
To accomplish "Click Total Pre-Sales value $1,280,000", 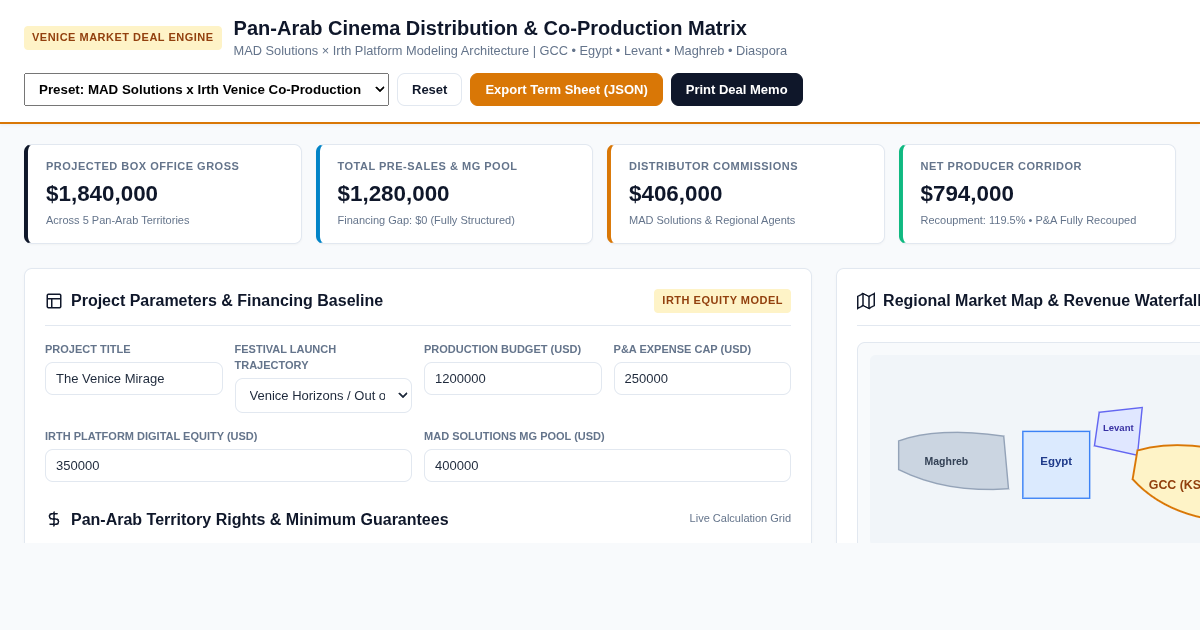I will pos(393,194).
